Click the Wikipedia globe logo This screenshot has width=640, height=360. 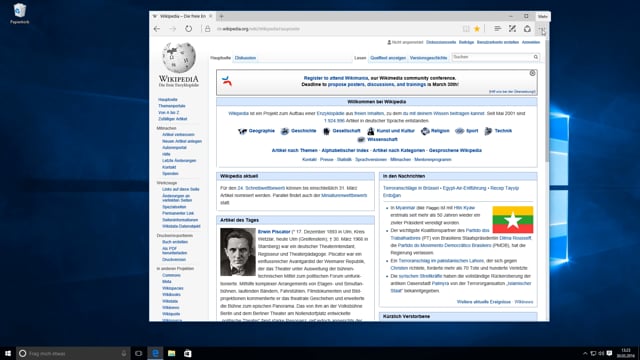[x=179, y=57]
